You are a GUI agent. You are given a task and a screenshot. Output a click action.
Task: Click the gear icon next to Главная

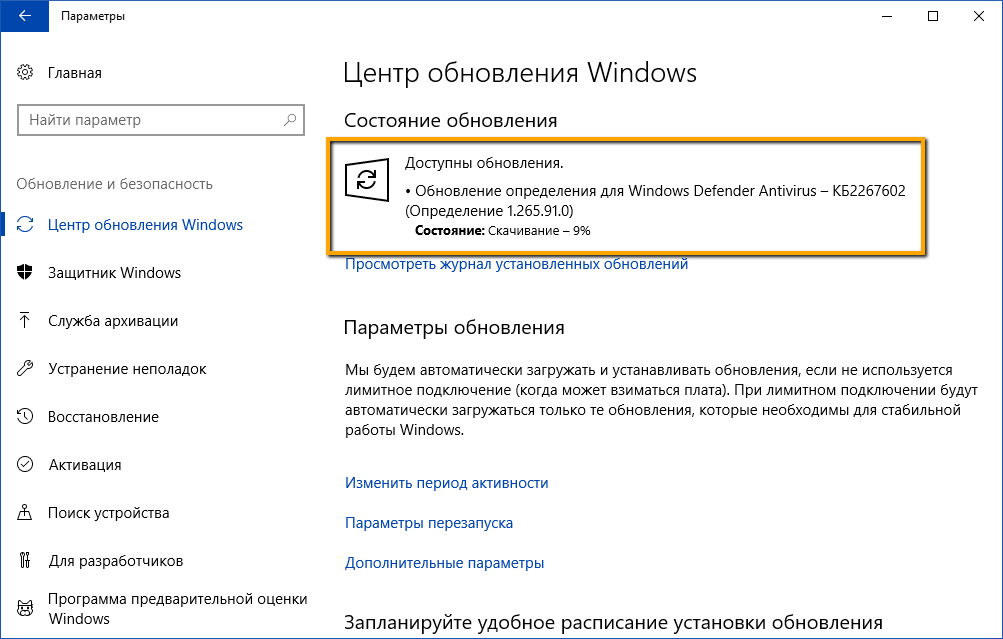click(25, 72)
